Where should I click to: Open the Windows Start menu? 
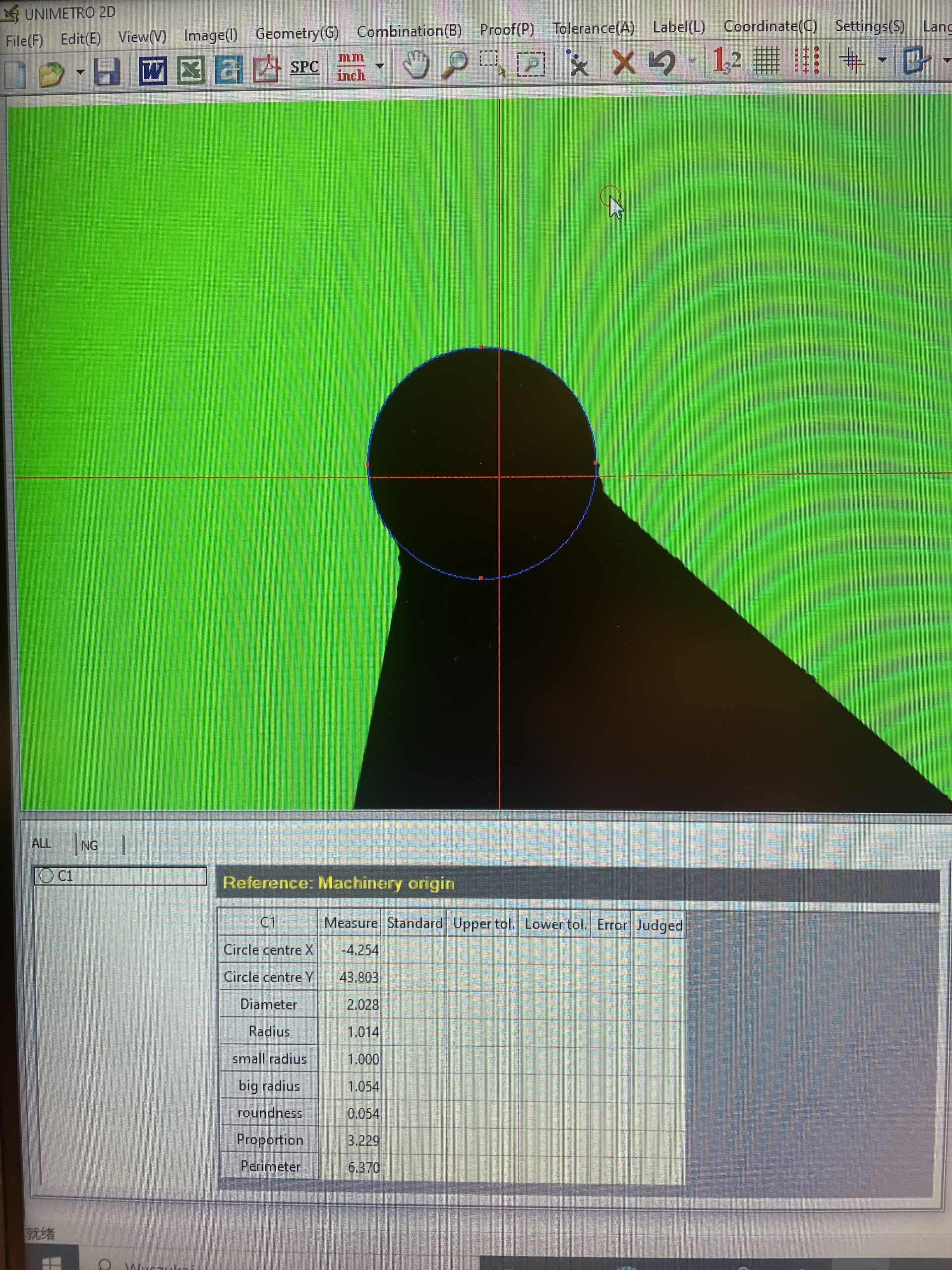pos(51,1262)
